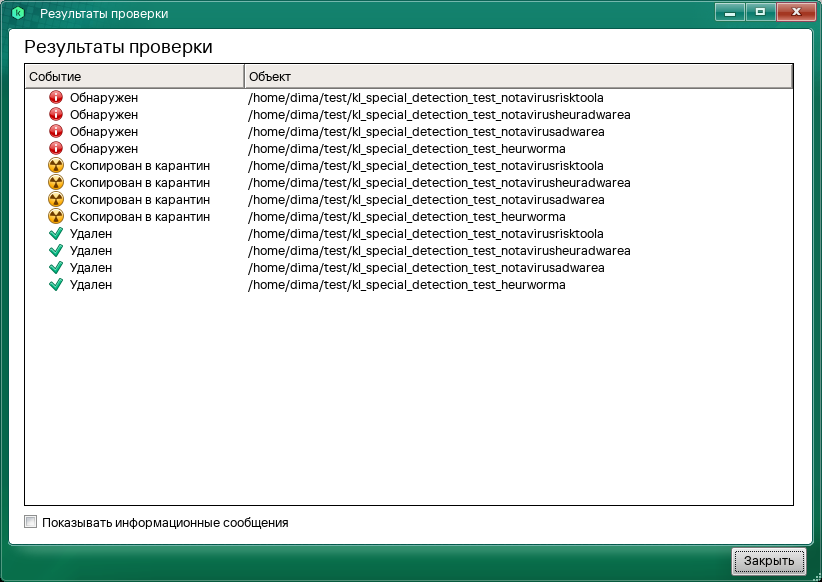Screen dimensions: 822x582
Task: Close window using title bar X
Action: coord(793,12)
